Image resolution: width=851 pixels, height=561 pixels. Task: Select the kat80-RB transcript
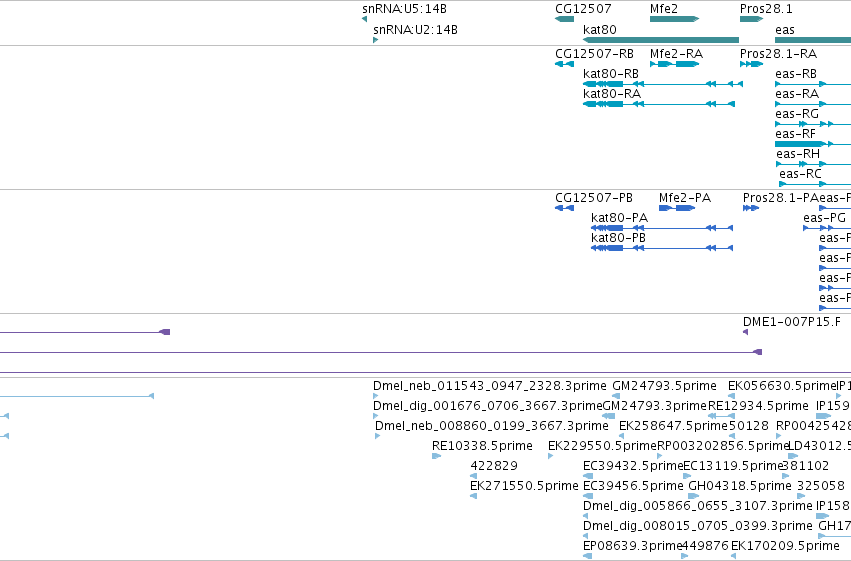[x=663, y=84]
